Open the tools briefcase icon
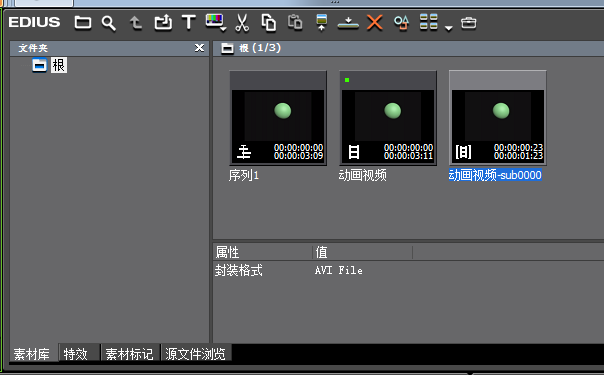The image size is (604, 375). tap(468, 23)
